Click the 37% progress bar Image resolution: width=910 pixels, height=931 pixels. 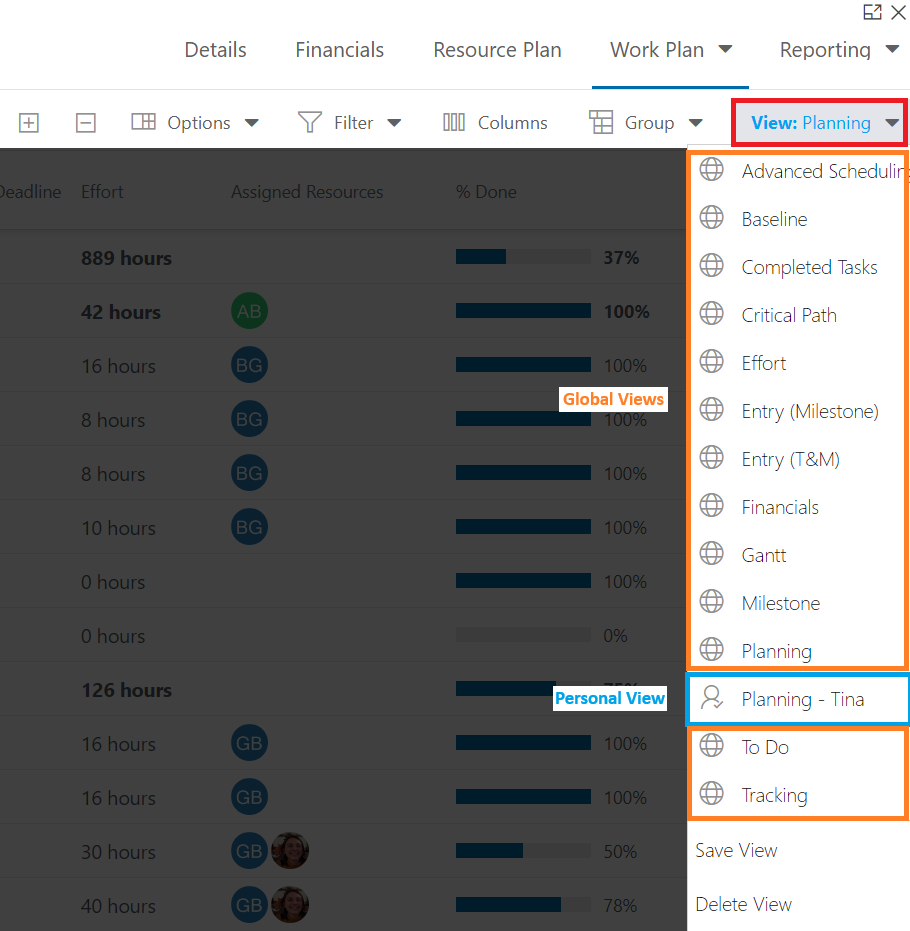(523, 256)
